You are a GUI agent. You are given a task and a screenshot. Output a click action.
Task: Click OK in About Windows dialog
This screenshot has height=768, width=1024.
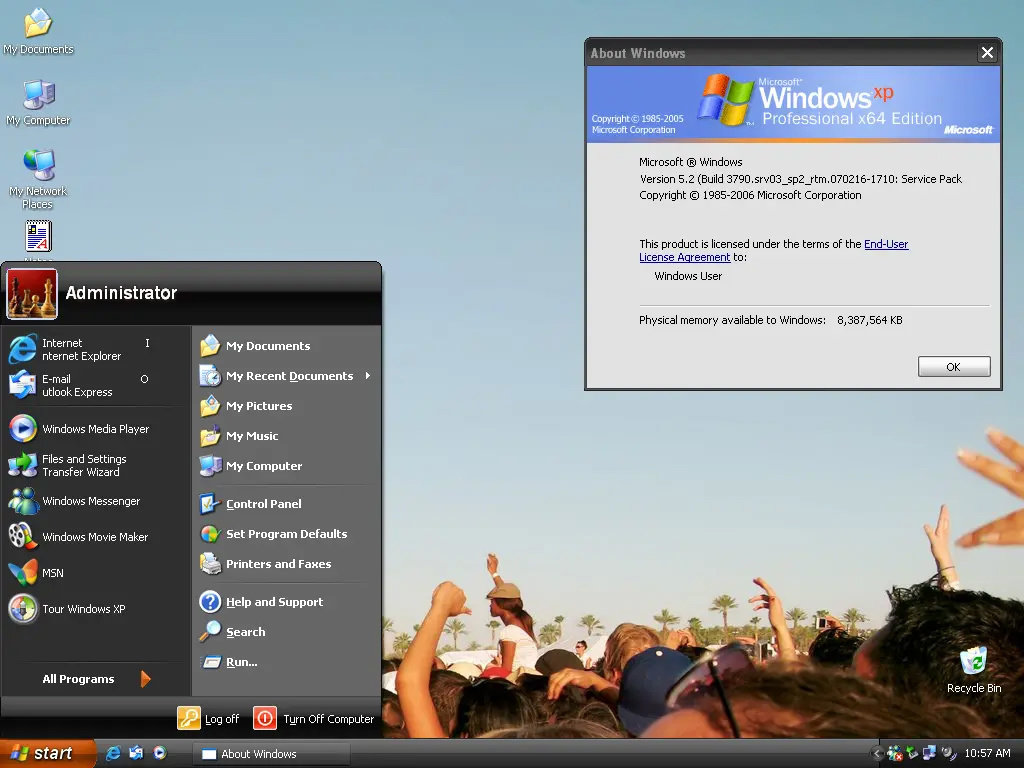coord(953,366)
